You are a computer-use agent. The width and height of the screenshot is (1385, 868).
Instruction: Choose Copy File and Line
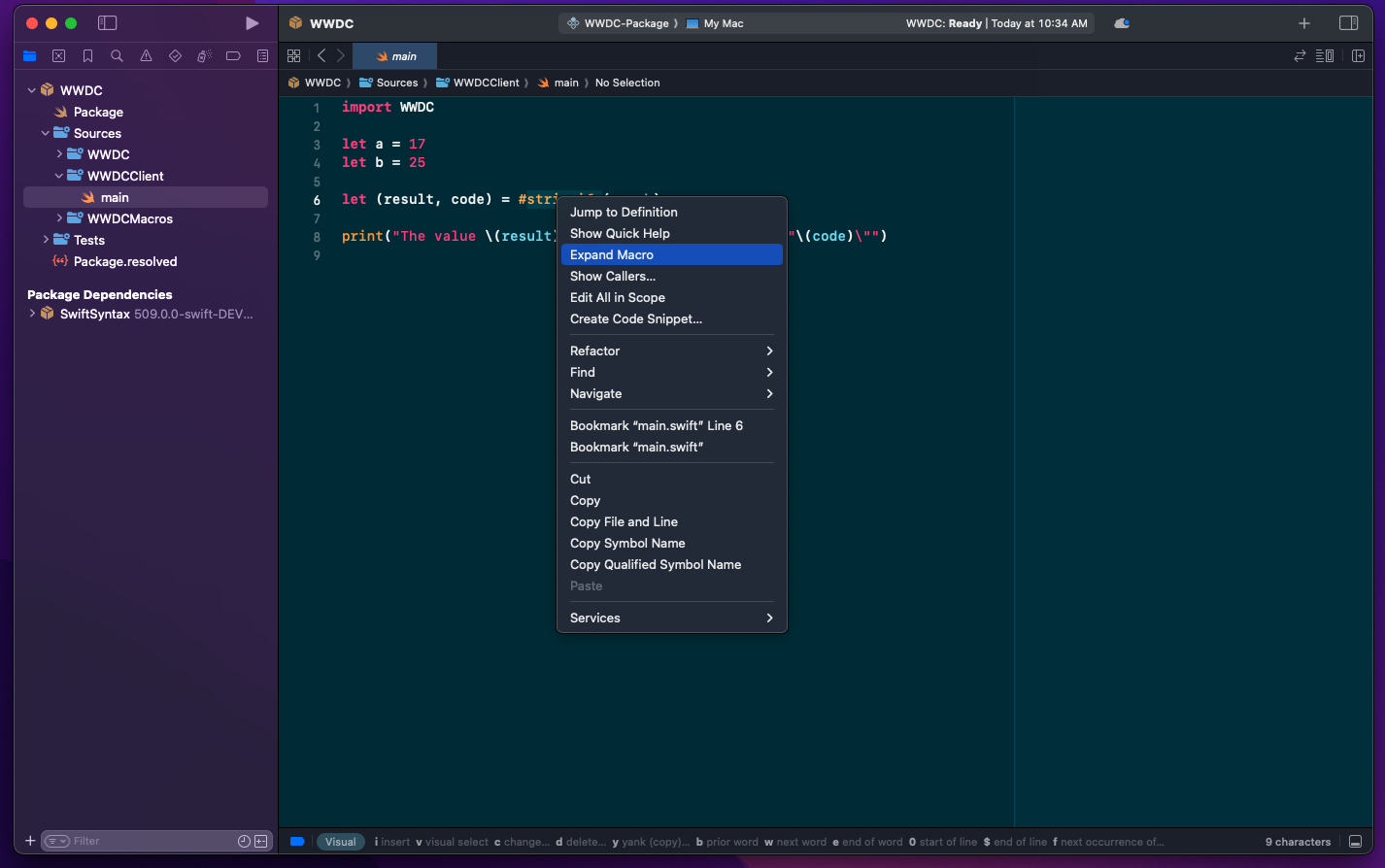click(x=672, y=521)
